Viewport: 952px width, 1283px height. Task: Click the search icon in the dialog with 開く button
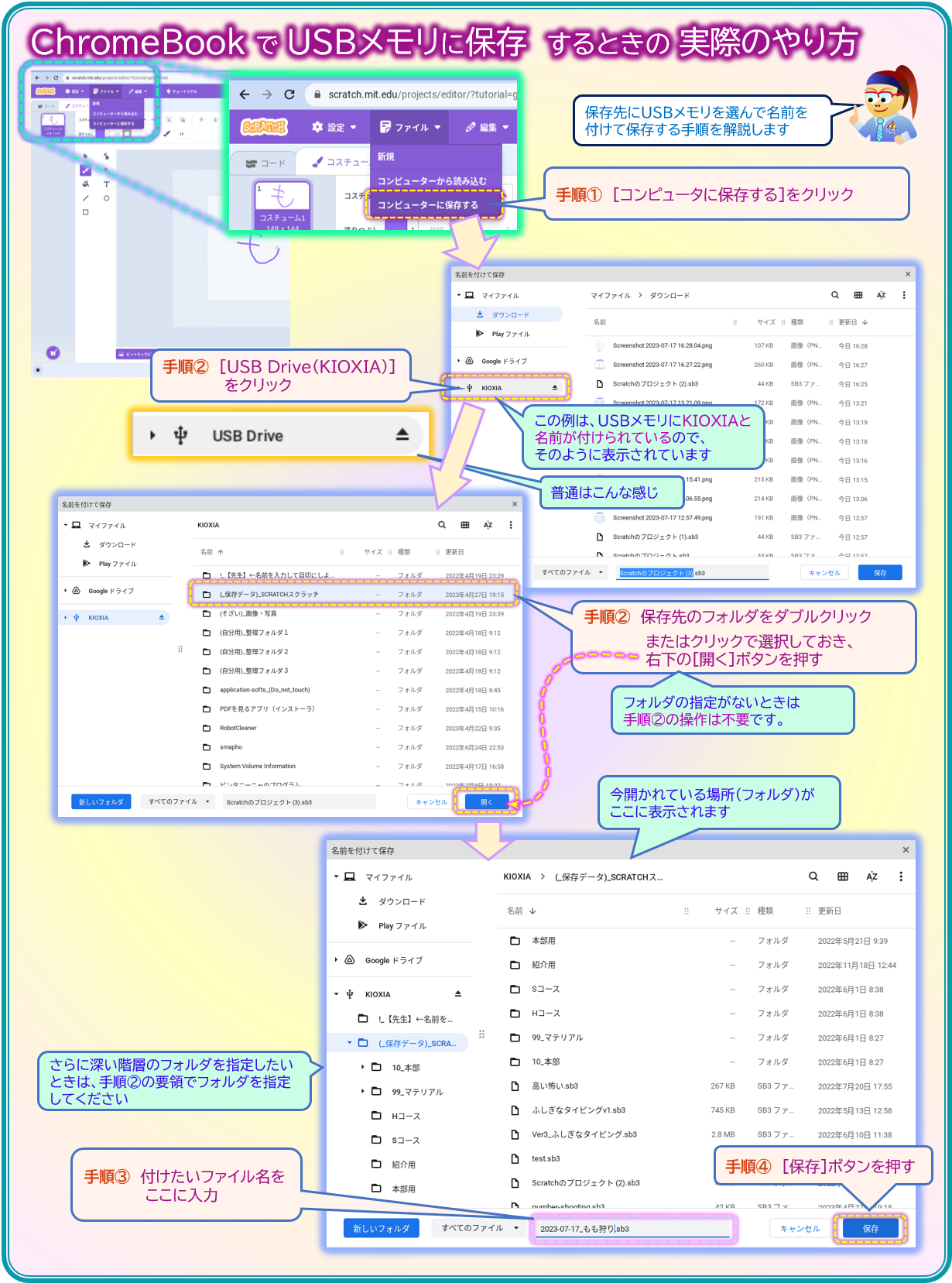442,525
